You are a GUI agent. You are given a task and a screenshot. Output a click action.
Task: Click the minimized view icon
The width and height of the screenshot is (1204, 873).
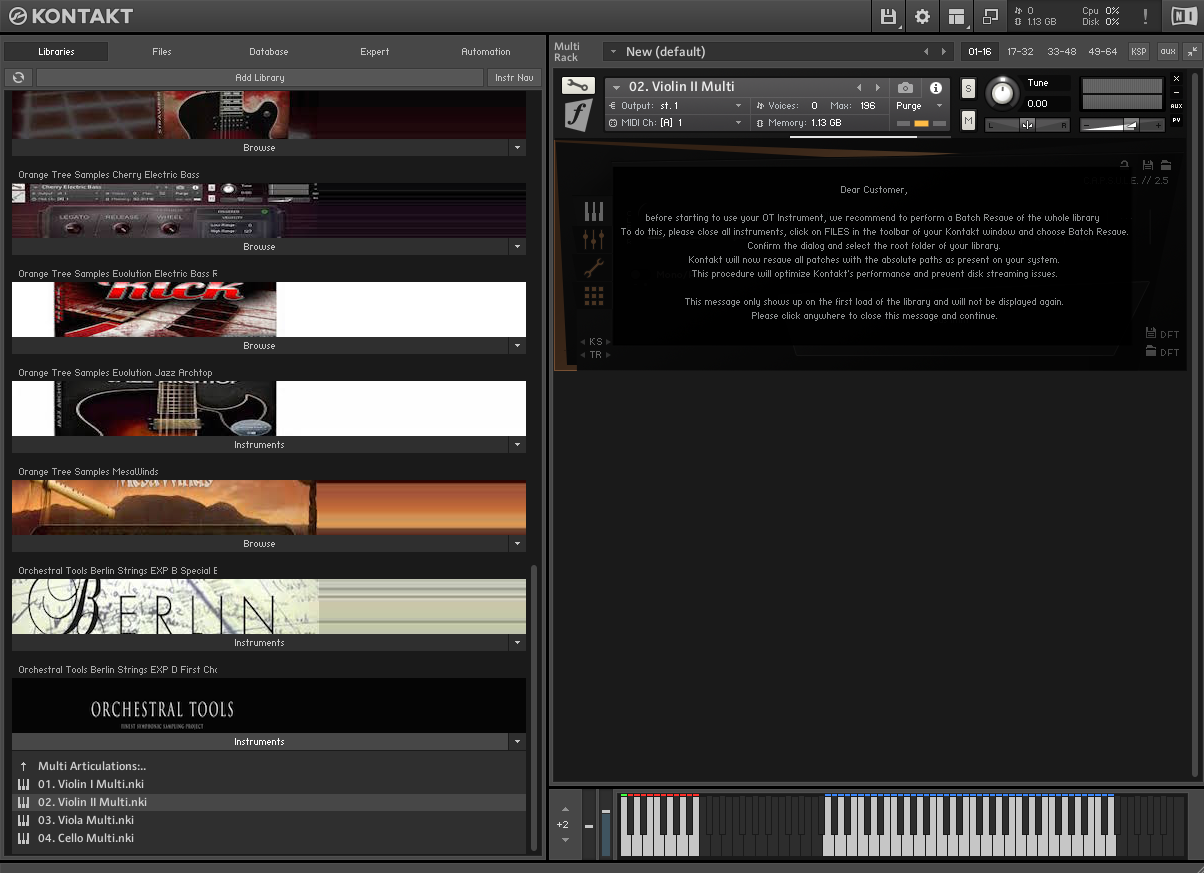click(x=991, y=16)
